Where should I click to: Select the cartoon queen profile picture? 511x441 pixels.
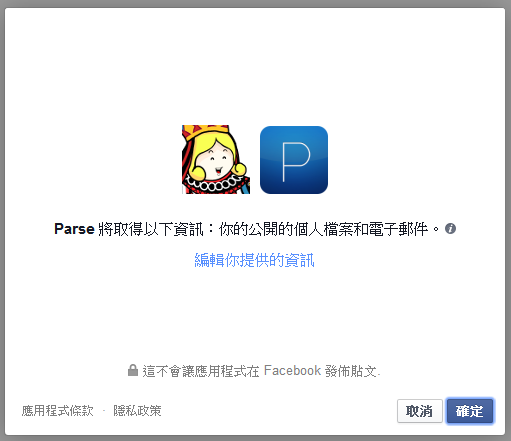[216, 160]
